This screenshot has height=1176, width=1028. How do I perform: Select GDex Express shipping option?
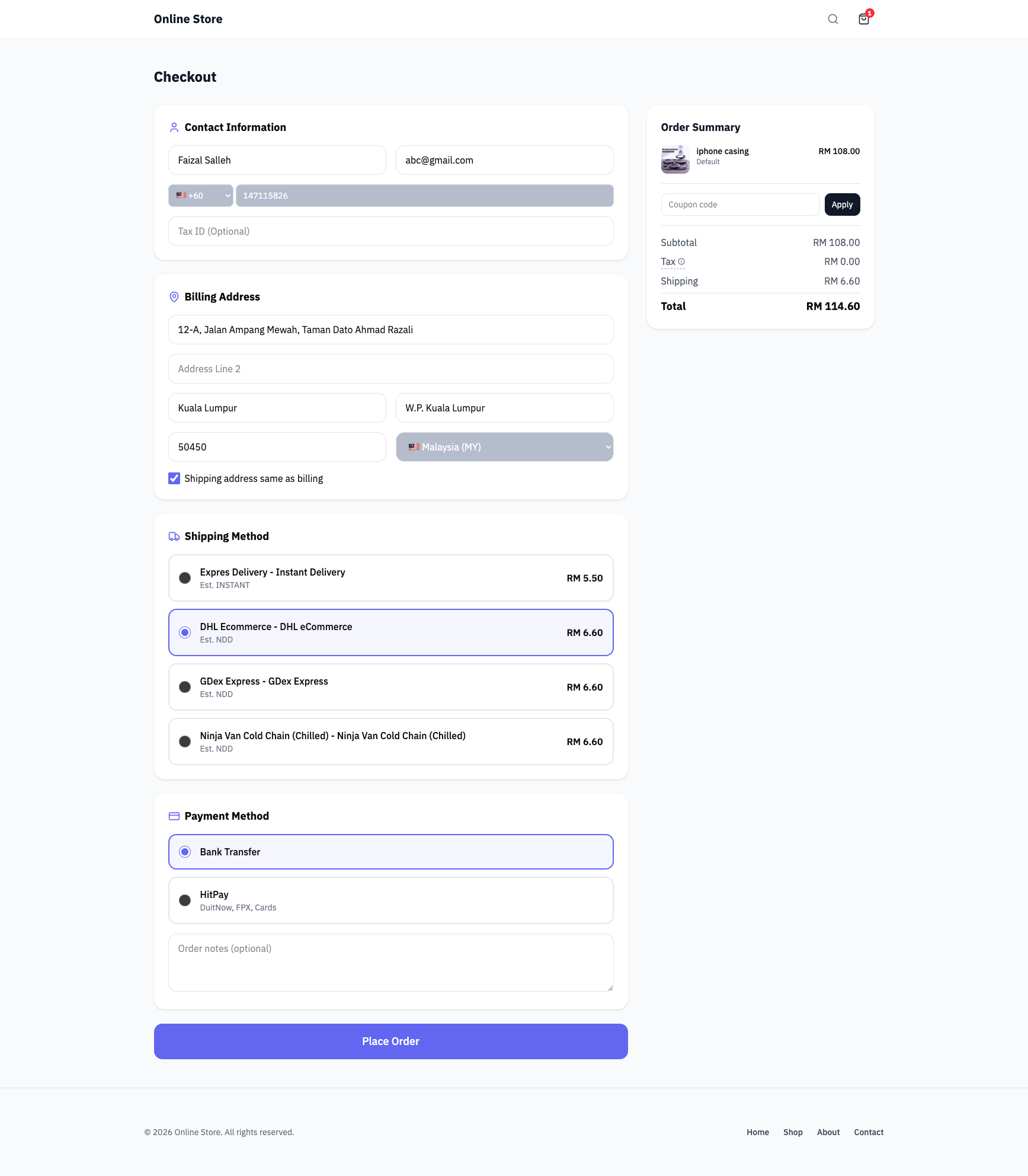click(x=184, y=687)
